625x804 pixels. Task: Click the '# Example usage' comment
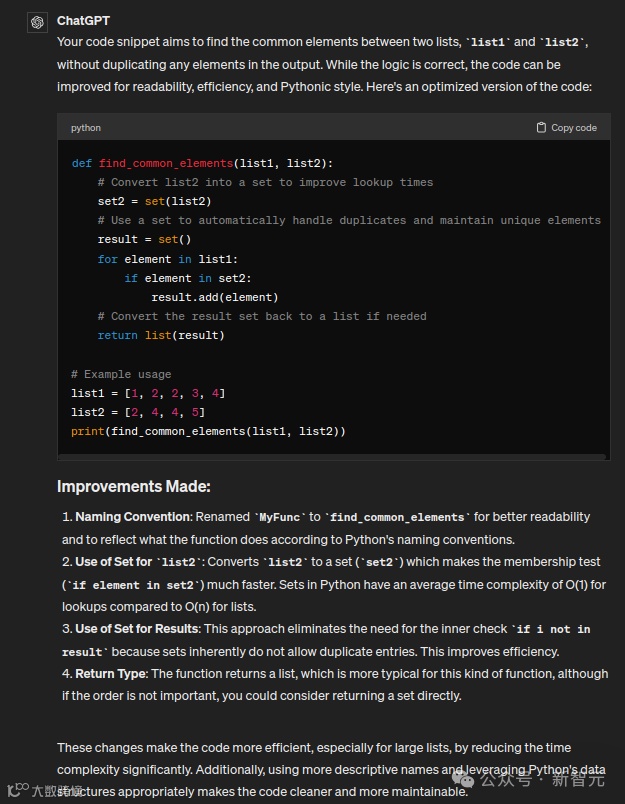point(121,374)
